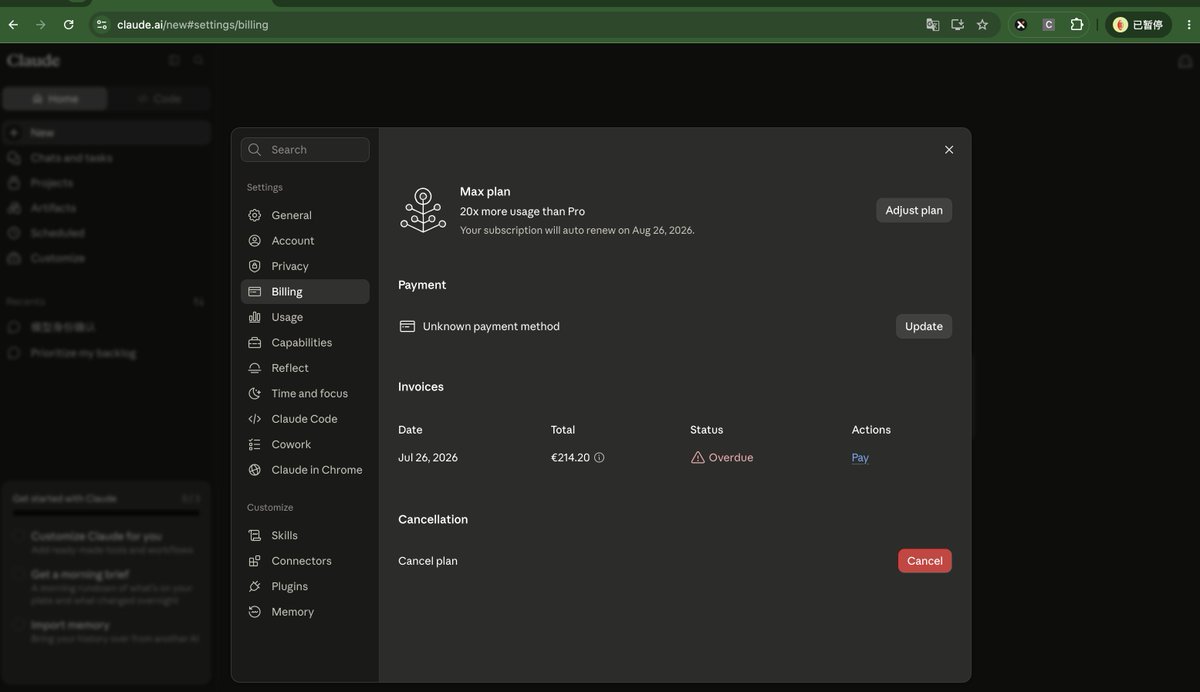
Task: Click the Overdue status text
Action: 731,458
